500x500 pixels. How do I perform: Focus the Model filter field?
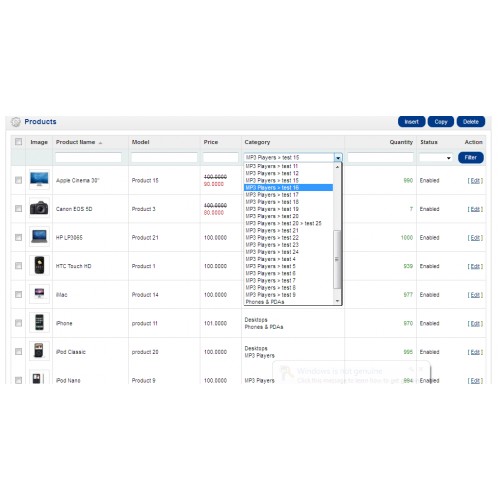point(164,158)
